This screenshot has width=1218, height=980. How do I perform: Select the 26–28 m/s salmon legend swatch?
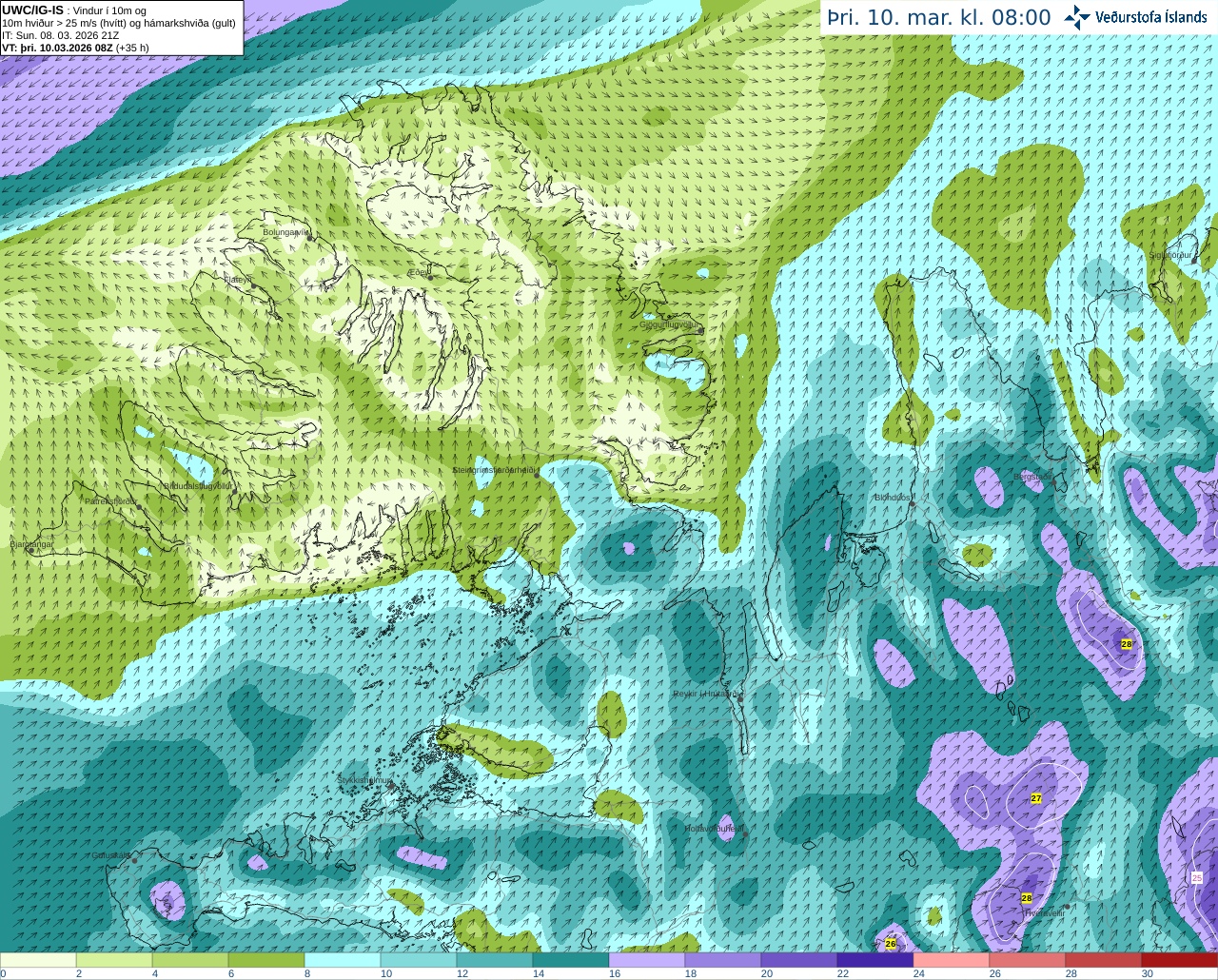pyautogui.click(x=1028, y=960)
